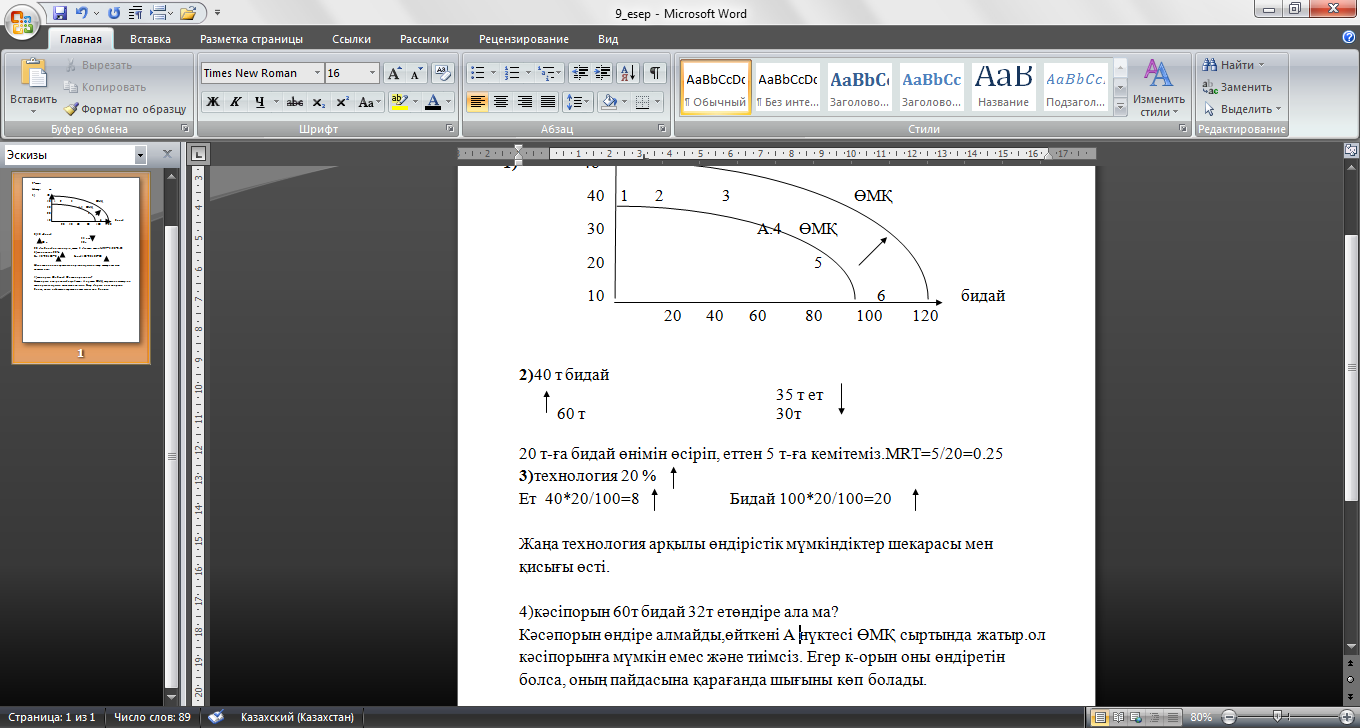Screen dimensions: 1360x728
Task: Expand the Эскизы pane selector dropdown
Action: point(140,155)
